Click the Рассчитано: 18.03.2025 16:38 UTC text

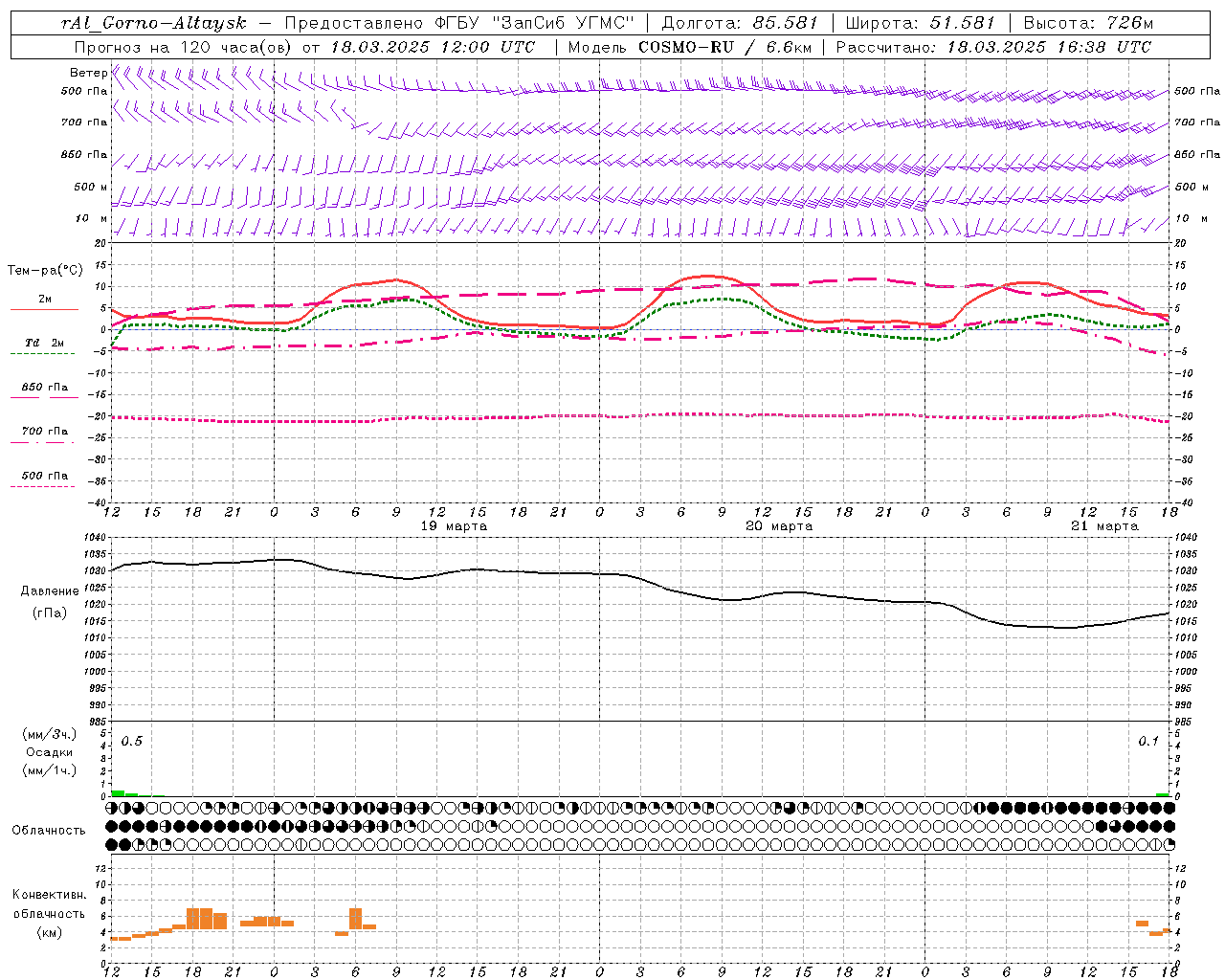pyautogui.click(x=993, y=47)
